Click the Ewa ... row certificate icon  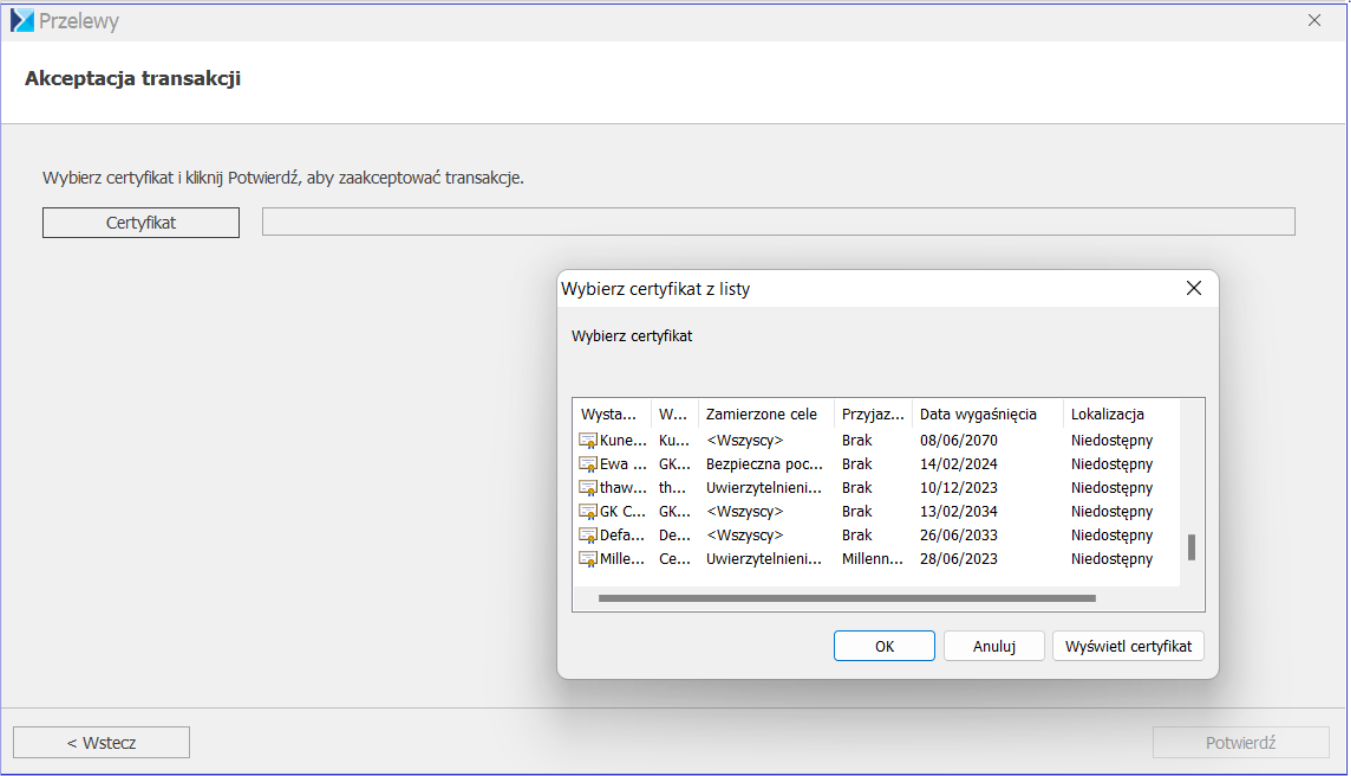588,465
